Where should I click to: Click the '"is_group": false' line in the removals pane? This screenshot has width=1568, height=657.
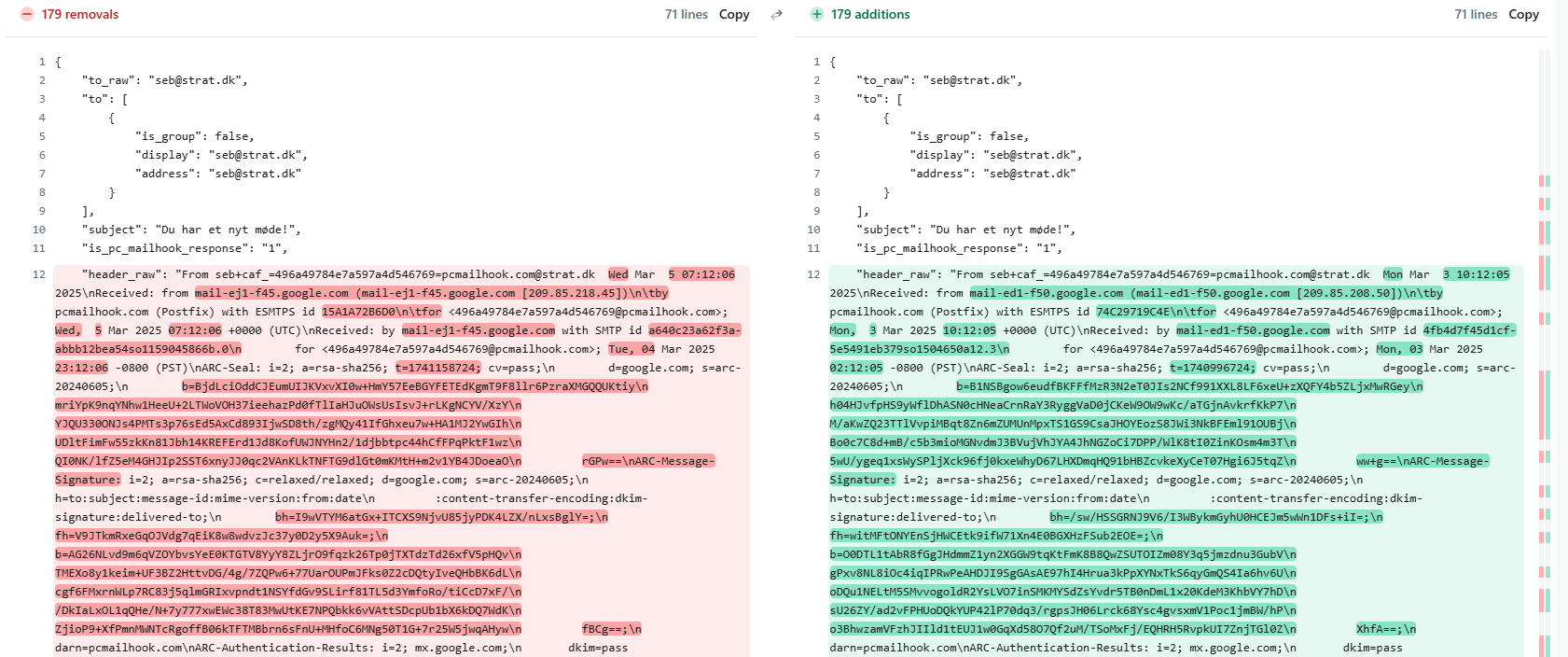tap(195, 136)
